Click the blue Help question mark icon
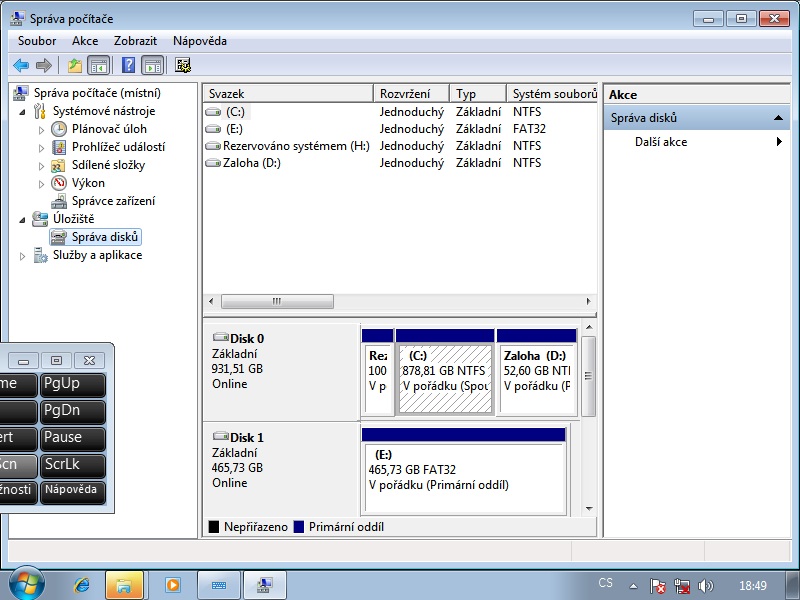This screenshot has height=600, width=800. click(x=128, y=66)
